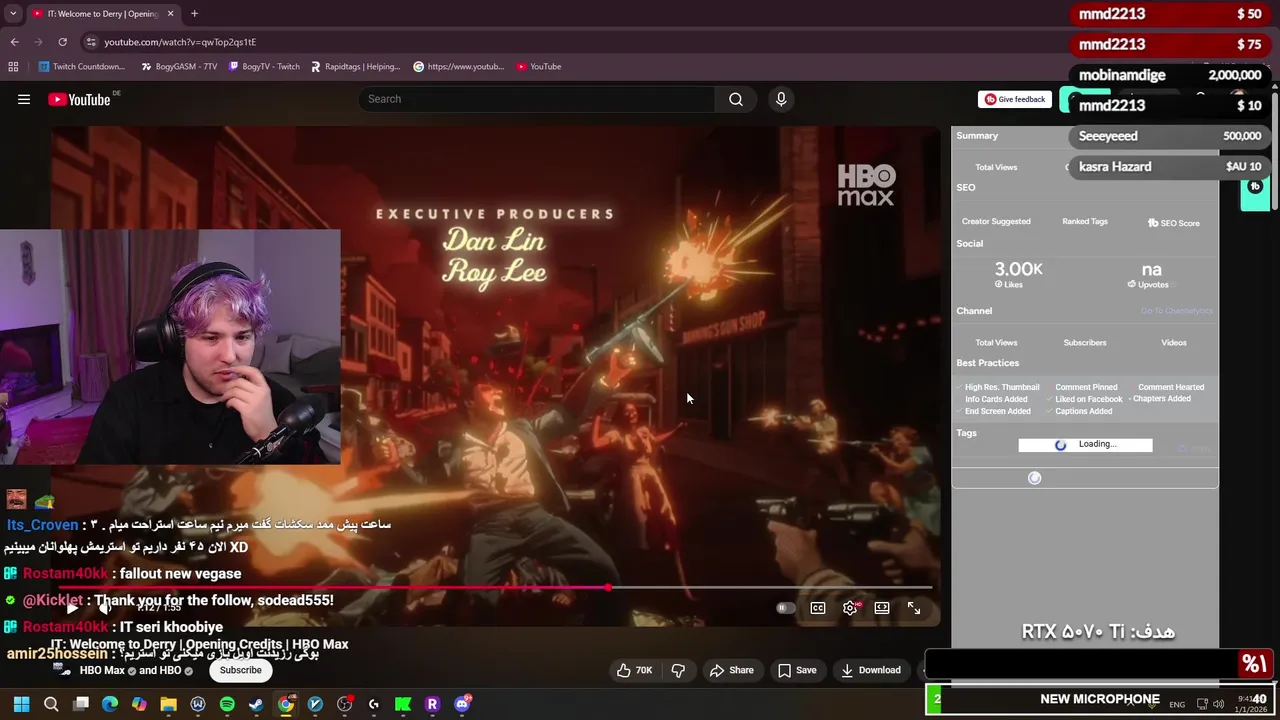The height and width of the screenshot is (720, 1280).
Task: Download the video
Action: pos(870,670)
